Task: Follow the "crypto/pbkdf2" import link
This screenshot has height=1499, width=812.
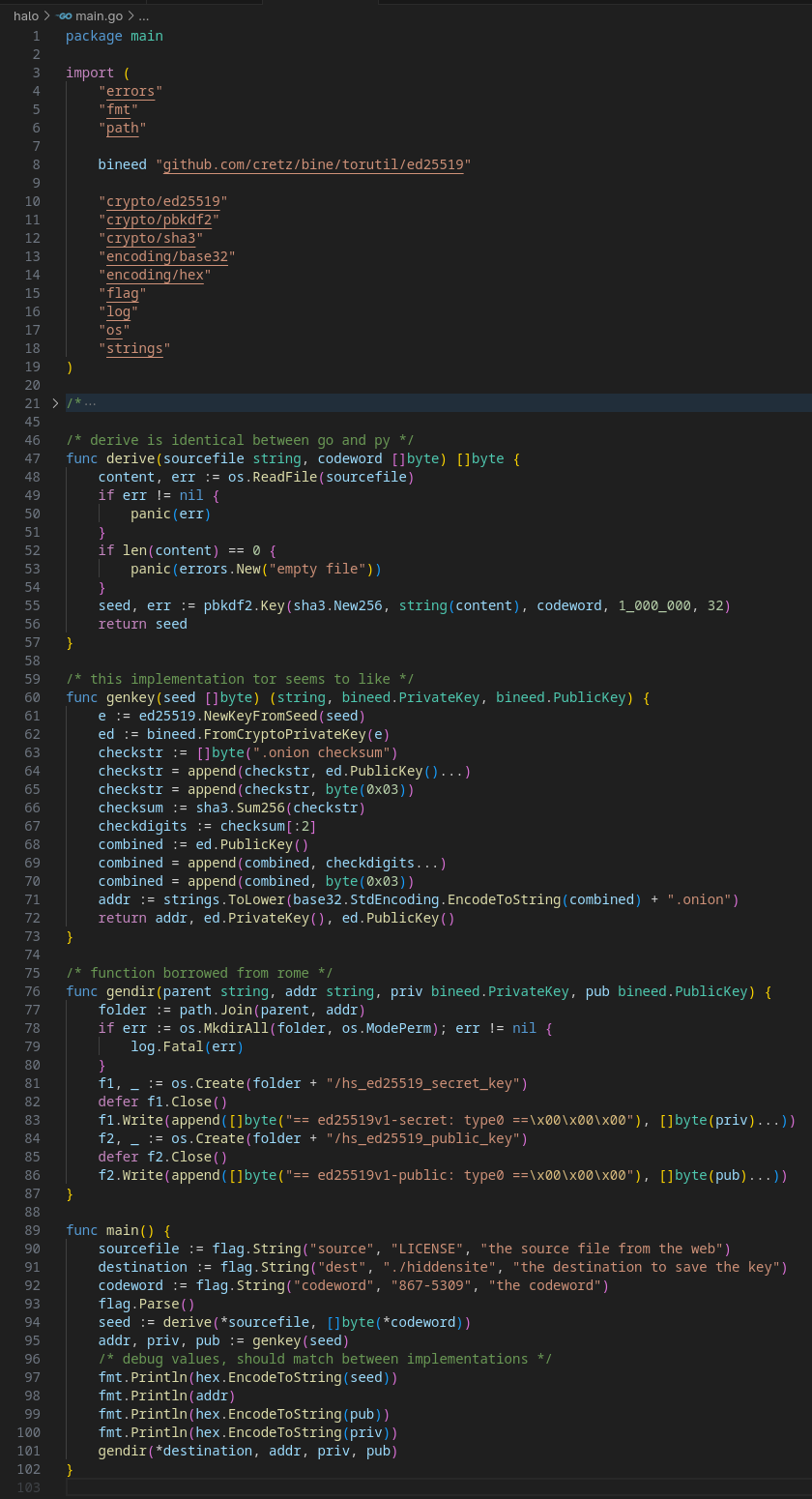Action: 159,220
